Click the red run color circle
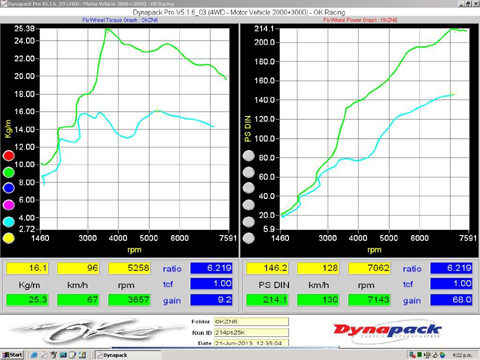The width and height of the screenshot is (480, 360). click(9, 156)
